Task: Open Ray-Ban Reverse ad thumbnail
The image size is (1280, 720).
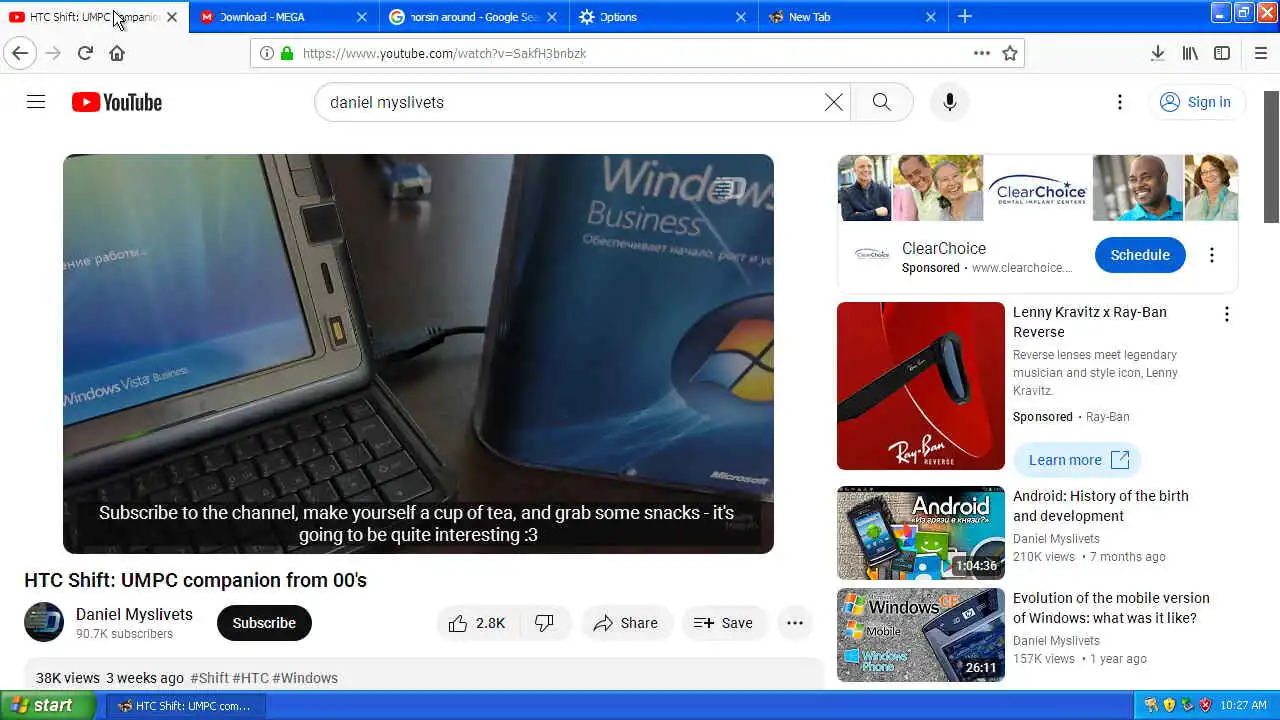Action: click(x=921, y=386)
